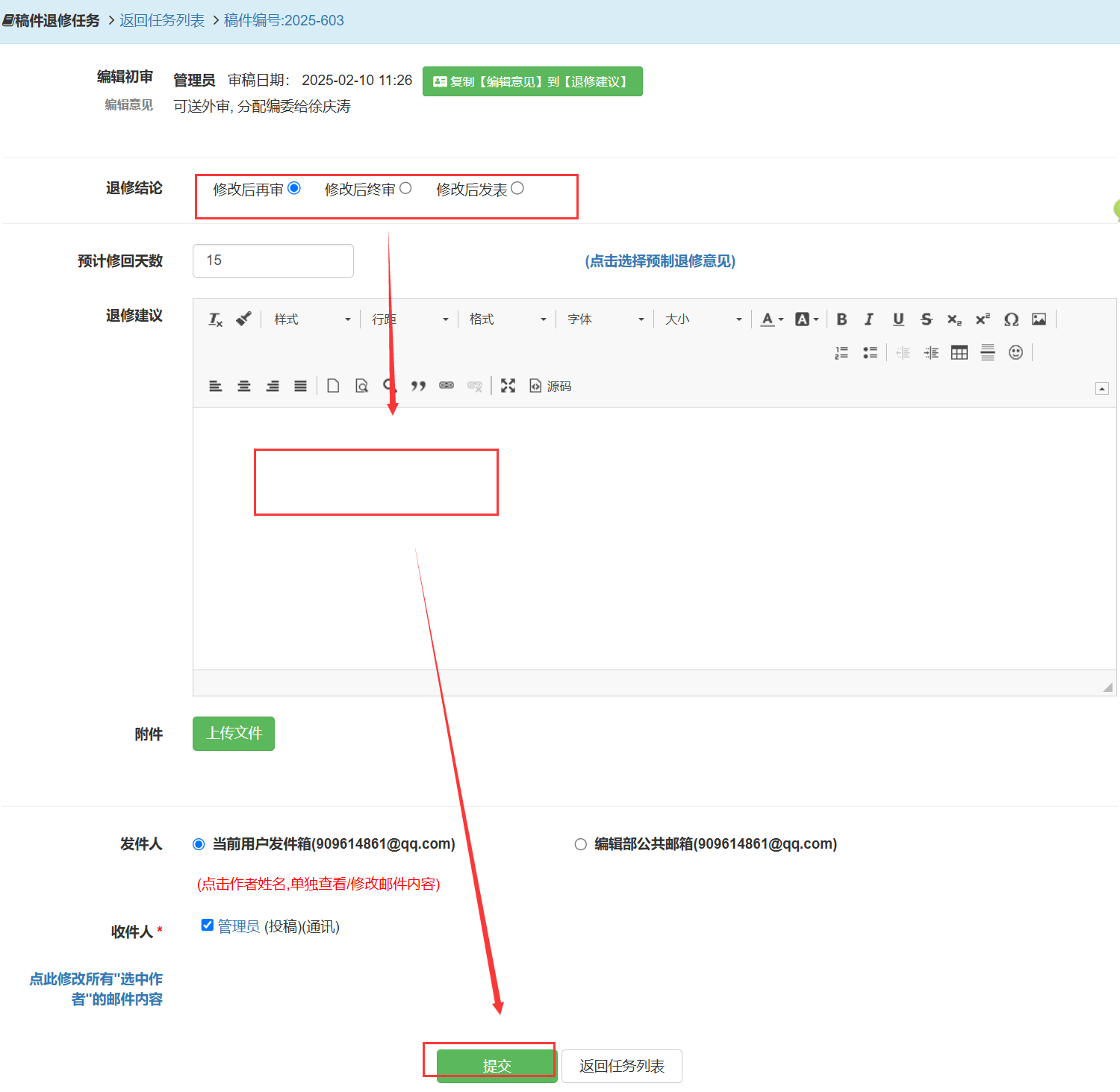Go to 返回任务列表 in the breadcrumb
Viewport: 1120px width, 1092px height.
click(162, 20)
